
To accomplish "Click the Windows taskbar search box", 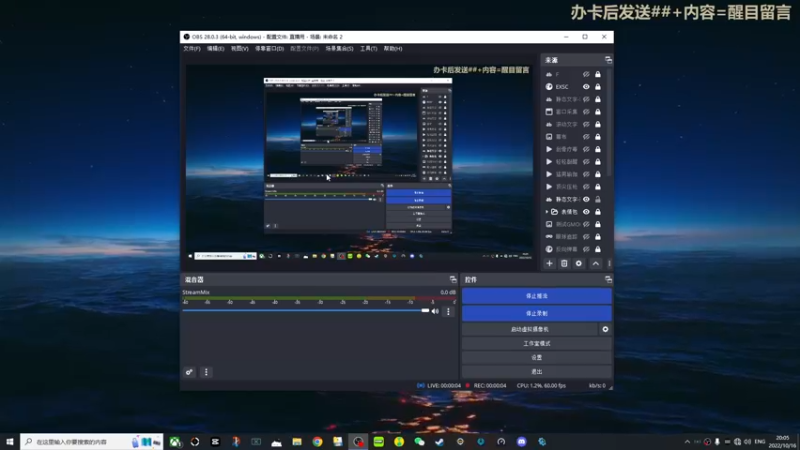I will click(92, 441).
